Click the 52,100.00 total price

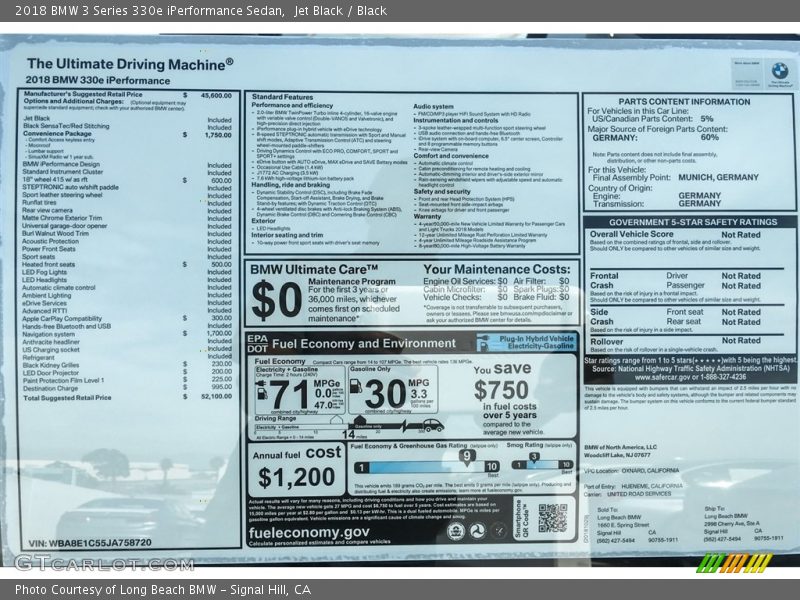[x=216, y=396]
